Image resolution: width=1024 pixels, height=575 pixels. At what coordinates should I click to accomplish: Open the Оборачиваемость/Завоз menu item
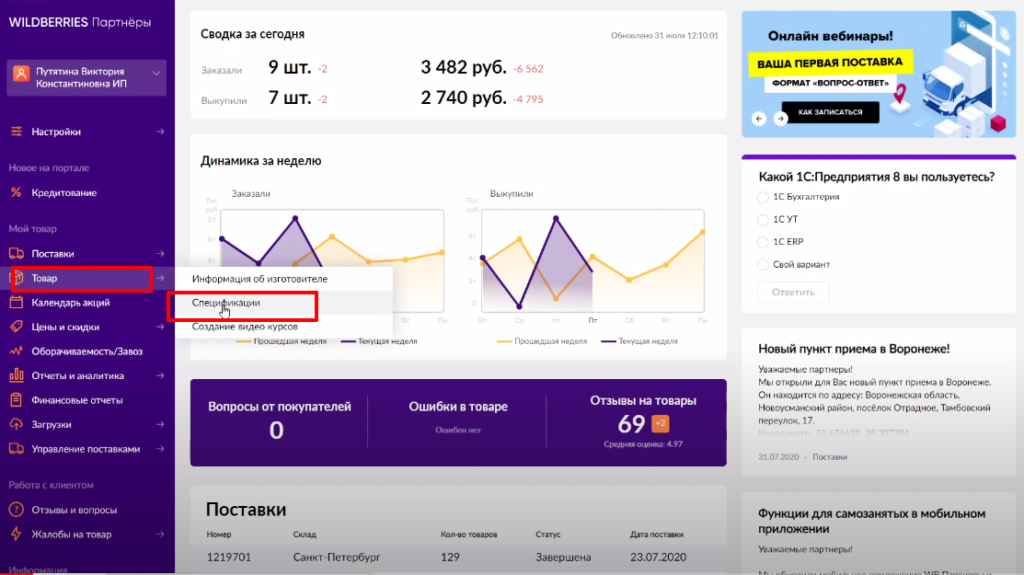tap(86, 351)
